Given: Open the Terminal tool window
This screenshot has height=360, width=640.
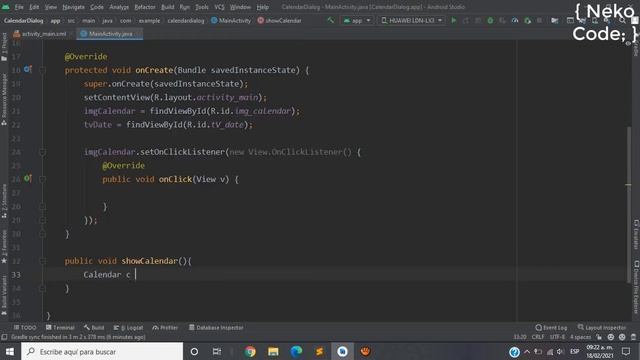Looking at the screenshot, I should tap(60, 327).
